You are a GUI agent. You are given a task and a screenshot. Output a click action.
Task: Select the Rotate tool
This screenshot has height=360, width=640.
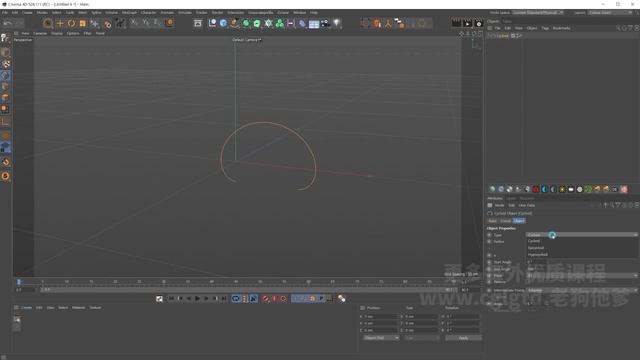click(x=71, y=23)
